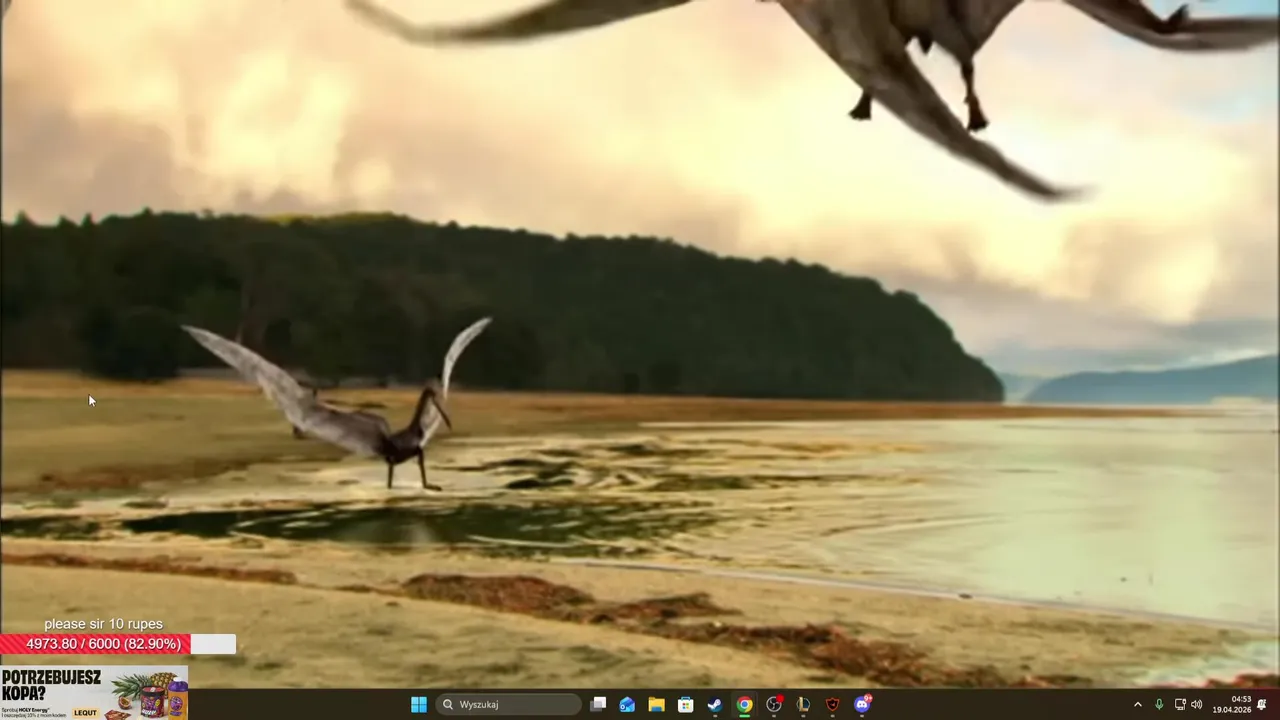Open the Windows Start menu
This screenshot has width=1280, height=720.
click(419, 704)
